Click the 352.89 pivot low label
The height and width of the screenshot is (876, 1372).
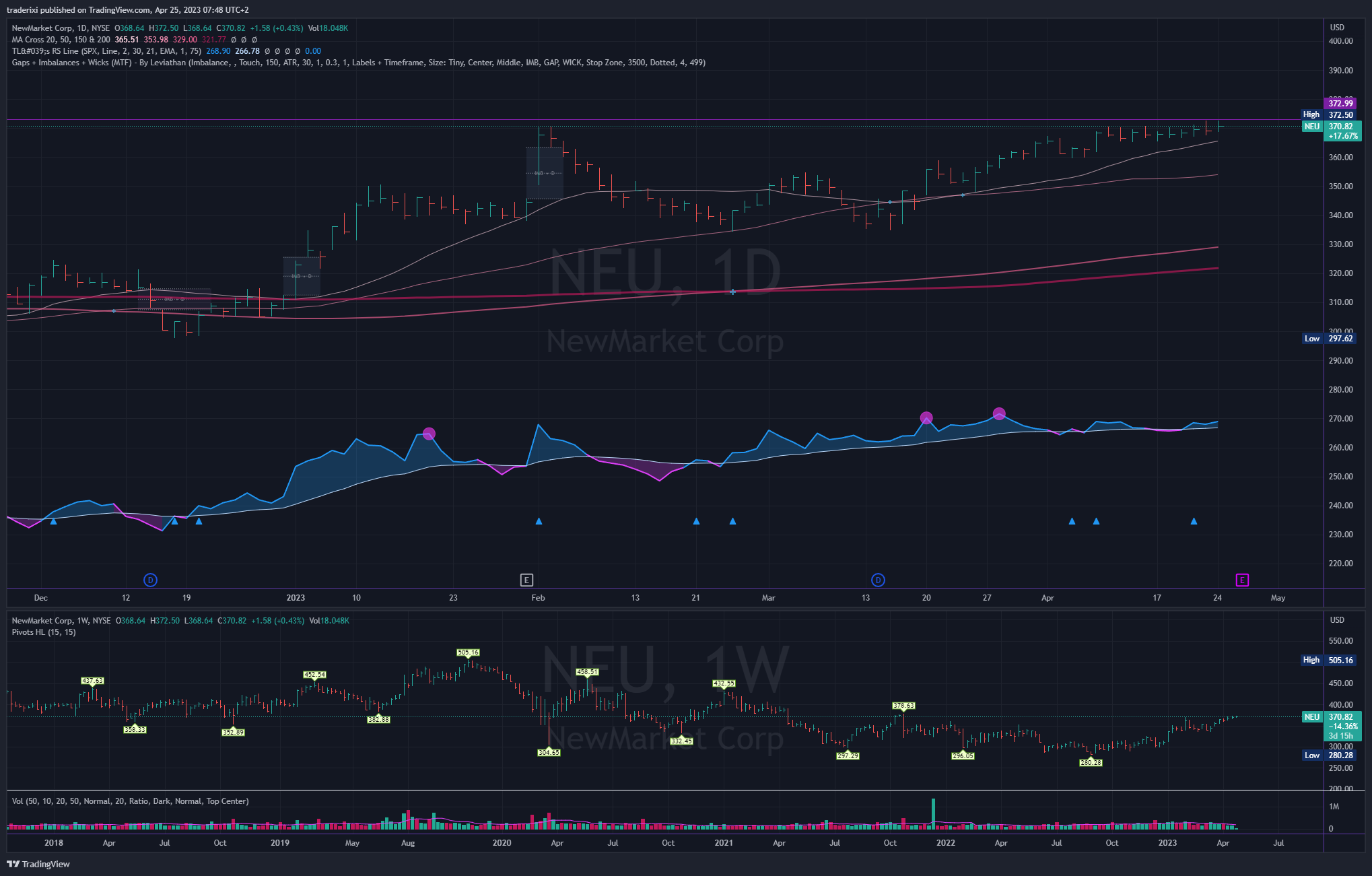(233, 732)
